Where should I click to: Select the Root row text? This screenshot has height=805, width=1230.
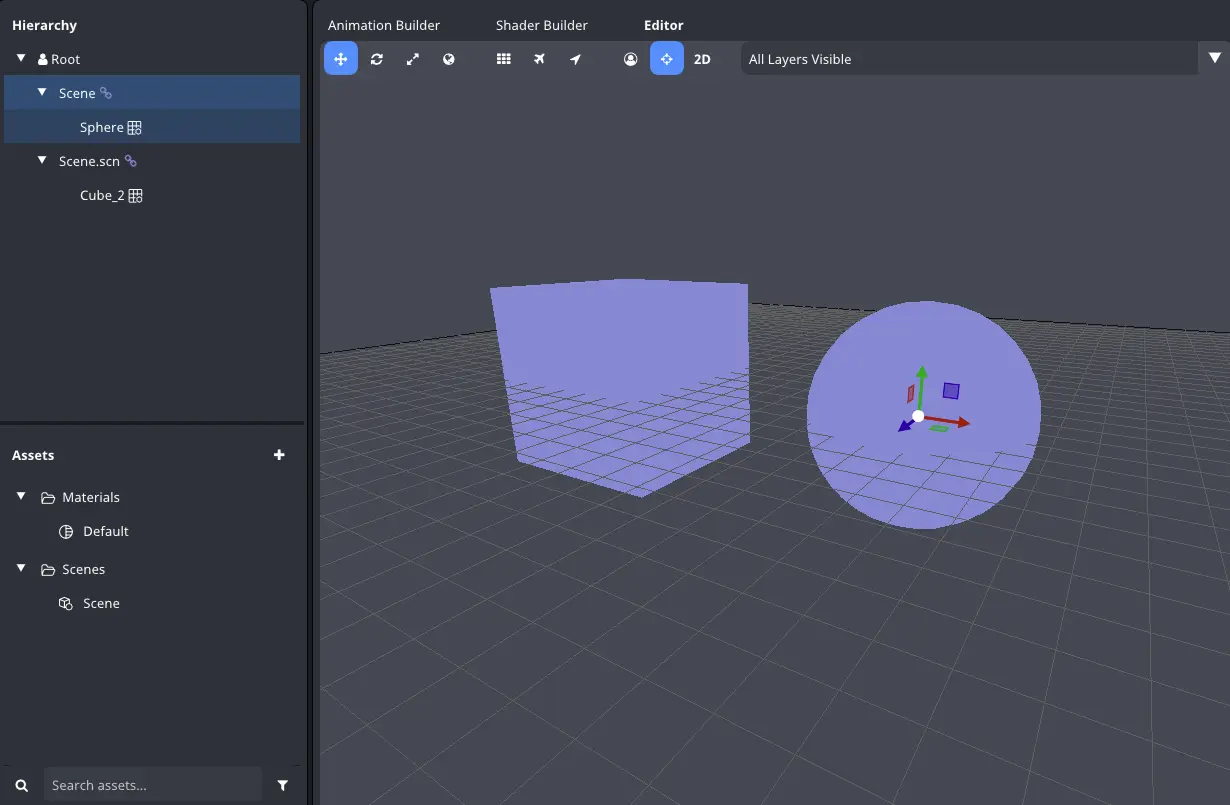tap(66, 59)
